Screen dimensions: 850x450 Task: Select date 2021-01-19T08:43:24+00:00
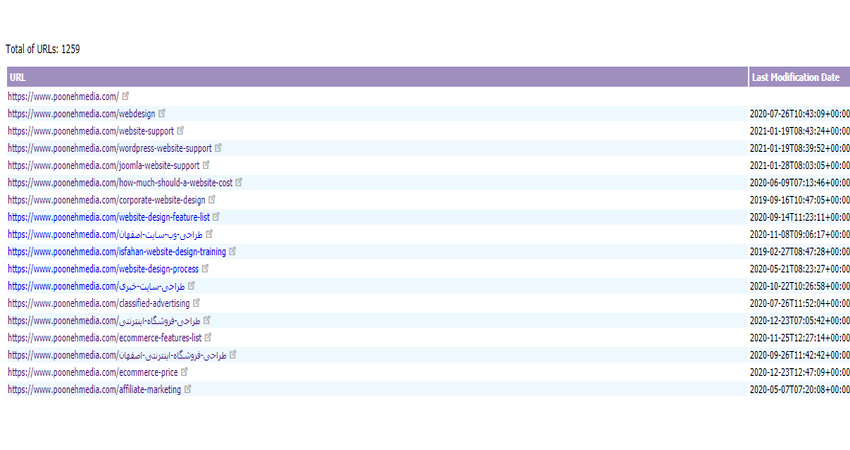(800, 131)
